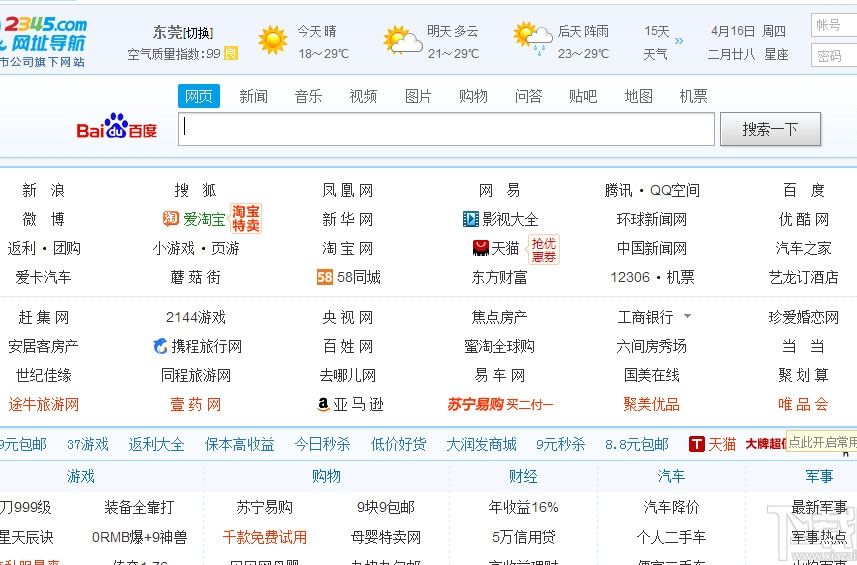This screenshot has width=857, height=565.
Task: Click the 个人二手车 link
Action: click(x=671, y=537)
